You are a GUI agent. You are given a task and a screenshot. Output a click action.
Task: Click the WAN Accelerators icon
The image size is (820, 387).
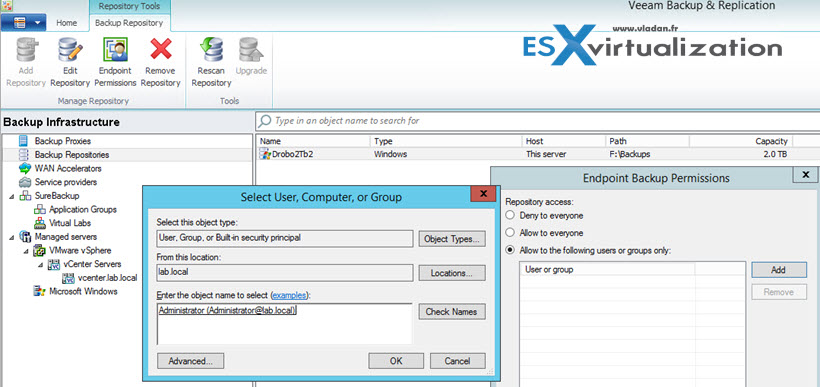pyautogui.click(x=25, y=168)
